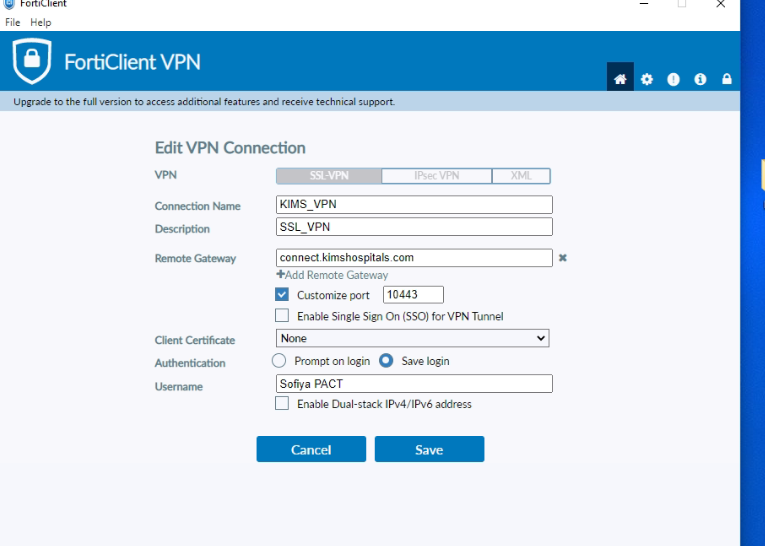Focus the Username field

(414, 384)
